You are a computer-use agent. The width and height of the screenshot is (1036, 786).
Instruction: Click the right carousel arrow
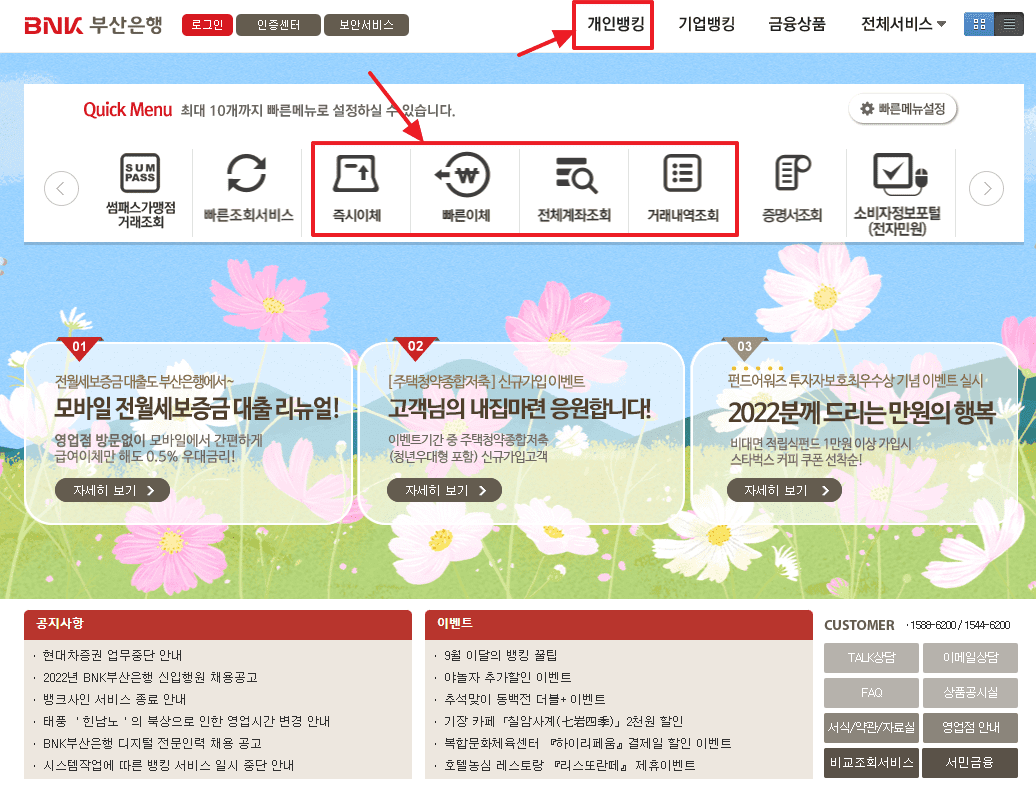986,188
